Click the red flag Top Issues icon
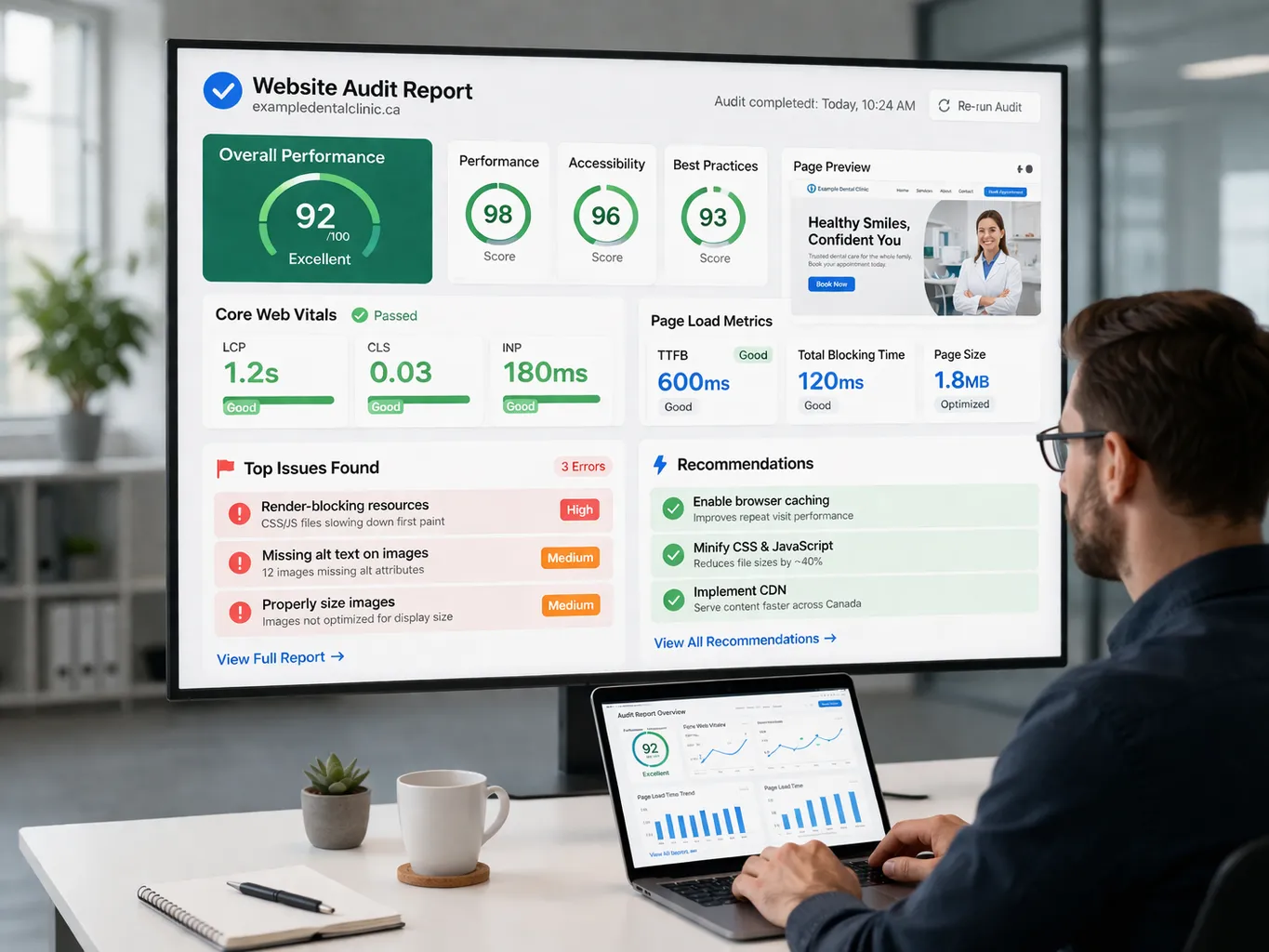The width and height of the screenshot is (1269, 952). coord(225,468)
